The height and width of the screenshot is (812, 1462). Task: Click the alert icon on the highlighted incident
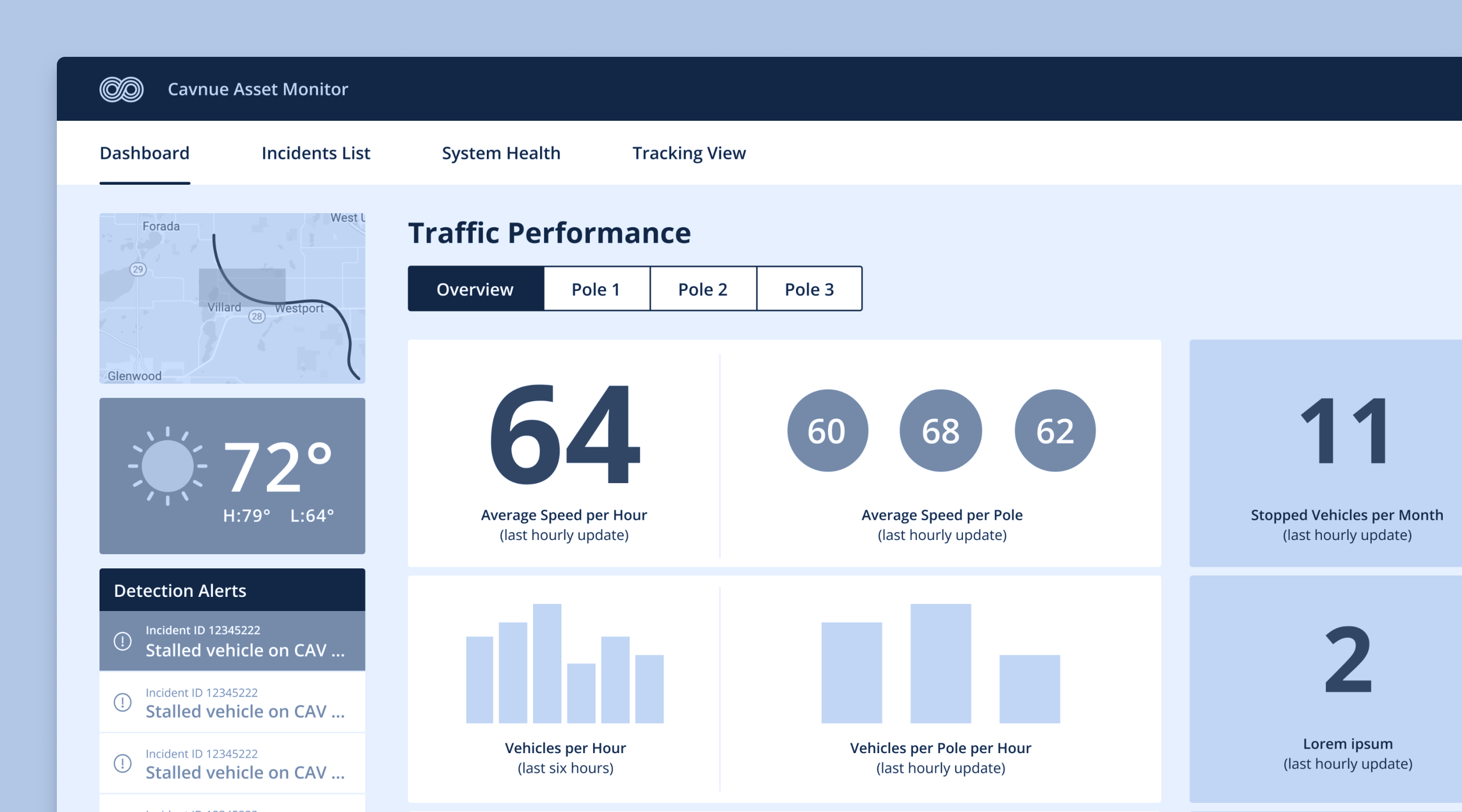122,641
